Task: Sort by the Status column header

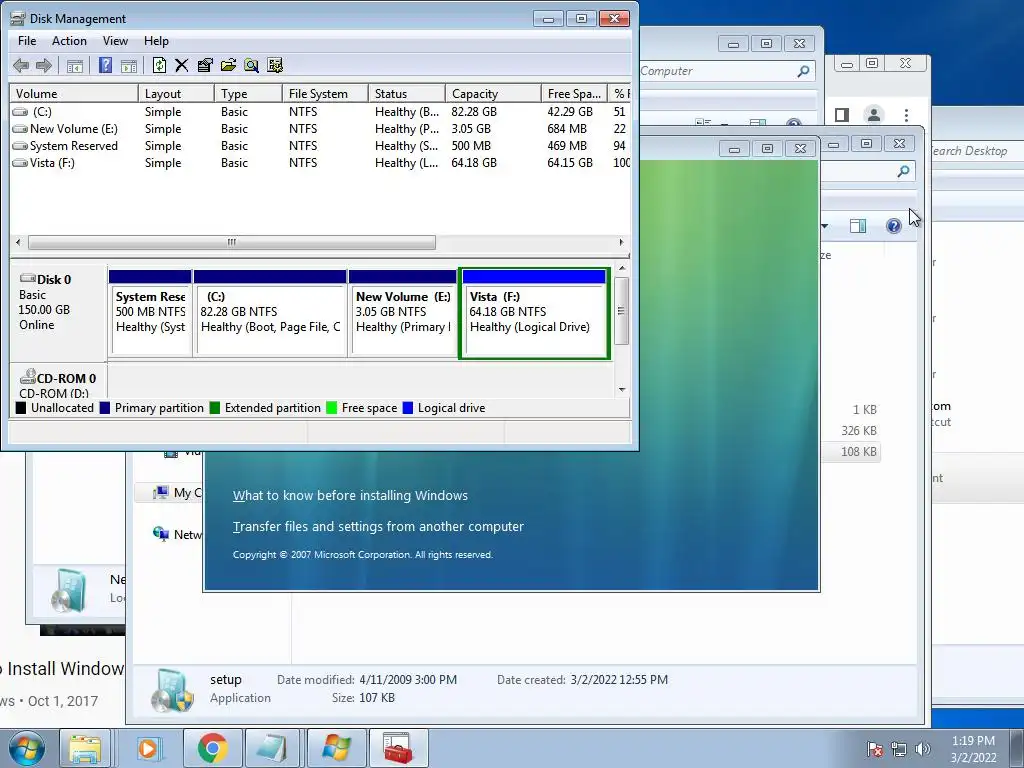Action: pos(407,93)
